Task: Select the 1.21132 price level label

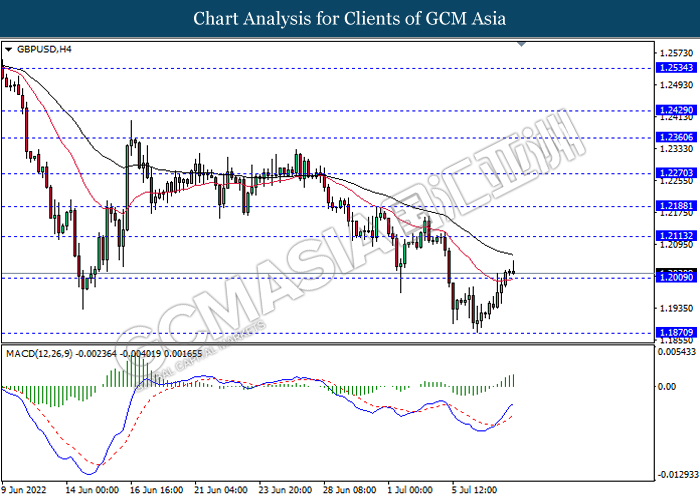Action: click(676, 236)
